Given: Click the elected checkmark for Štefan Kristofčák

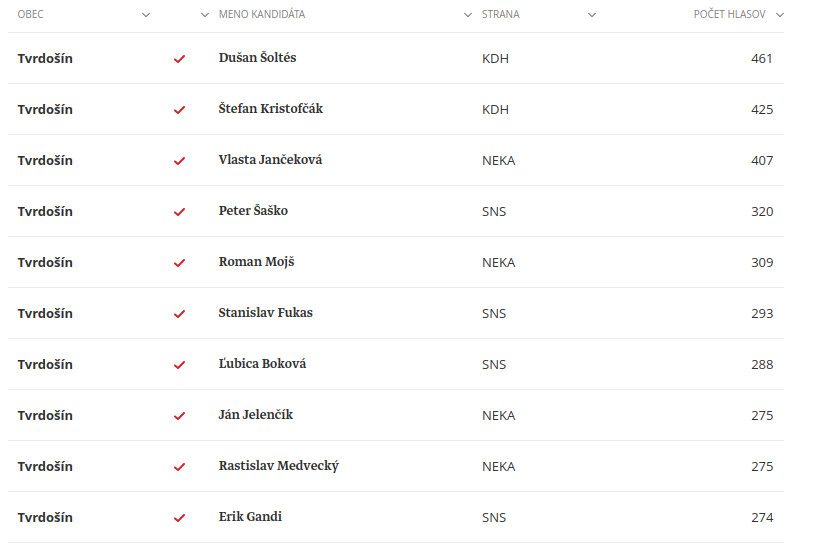Looking at the screenshot, I should tap(180, 110).
